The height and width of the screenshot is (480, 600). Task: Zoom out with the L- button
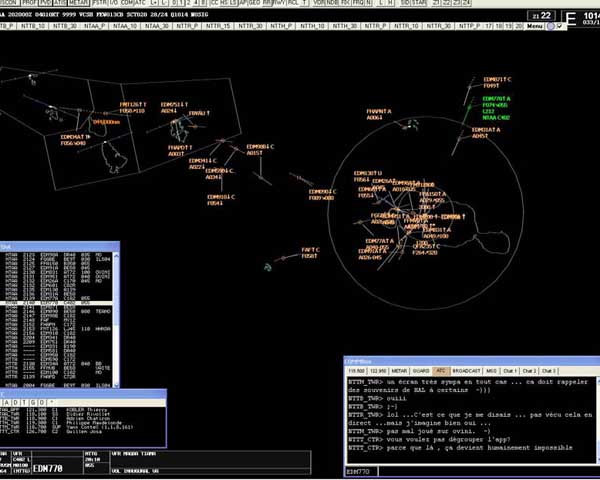(x=165, y=3)
